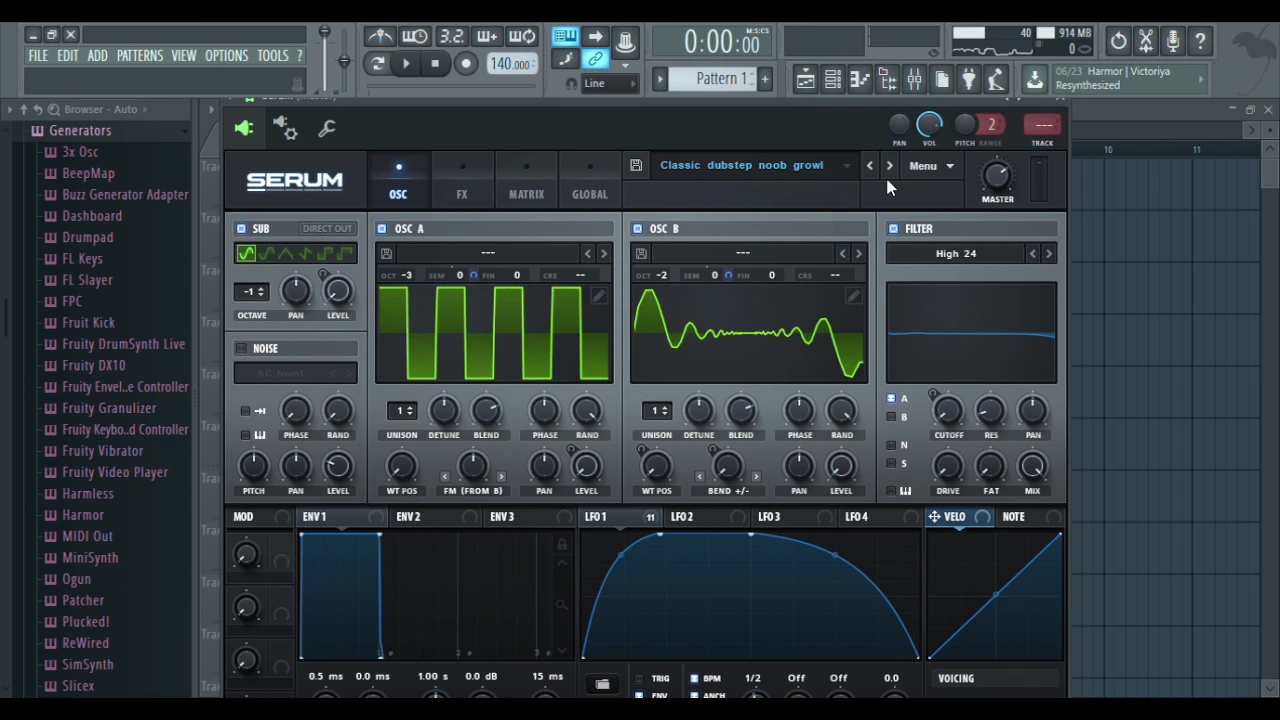Viewport: 1280px width, 720px height.
Task: Go to previous Serum preset arrow
Action: [x=869, y=166]
